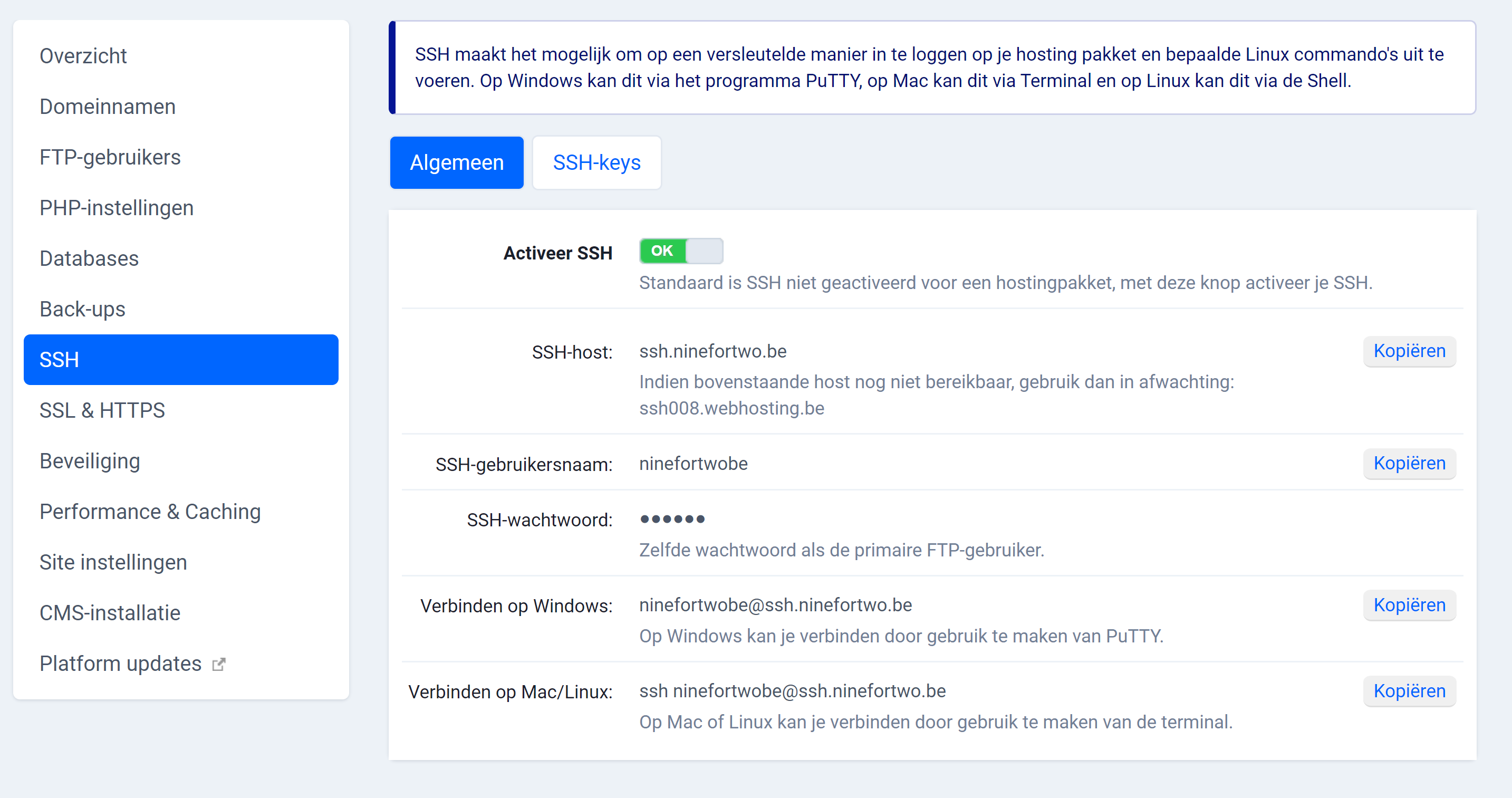Navigate to Overzicht in the sidebar
The height and width of the screenshot is (798, 1512).
[x=83, y=56]
